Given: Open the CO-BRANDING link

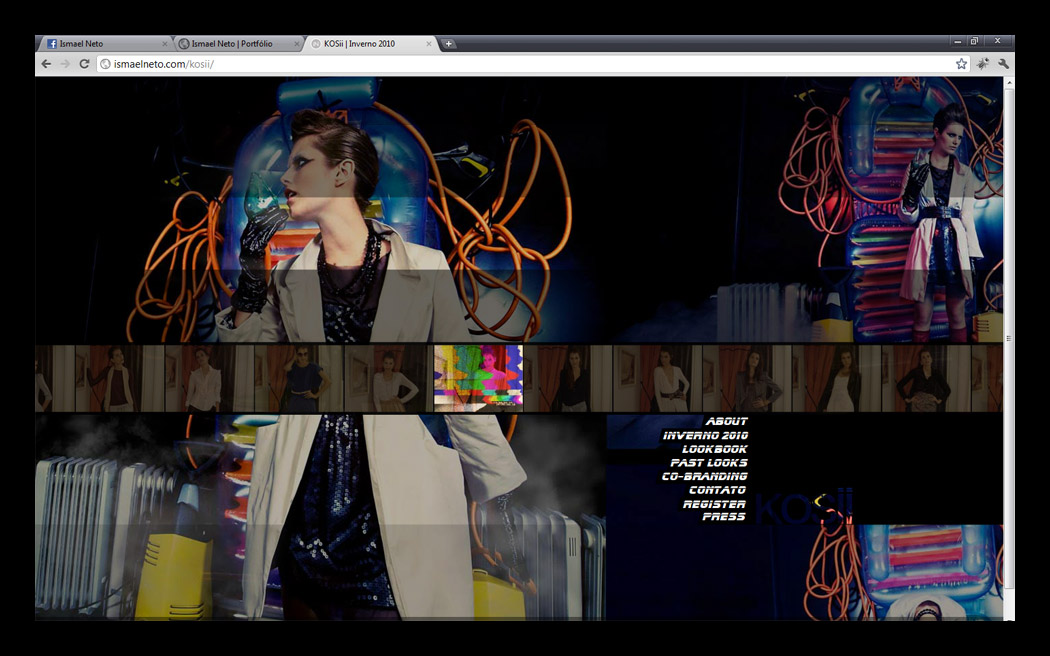Looking at the screenshot, I should 704,476.
